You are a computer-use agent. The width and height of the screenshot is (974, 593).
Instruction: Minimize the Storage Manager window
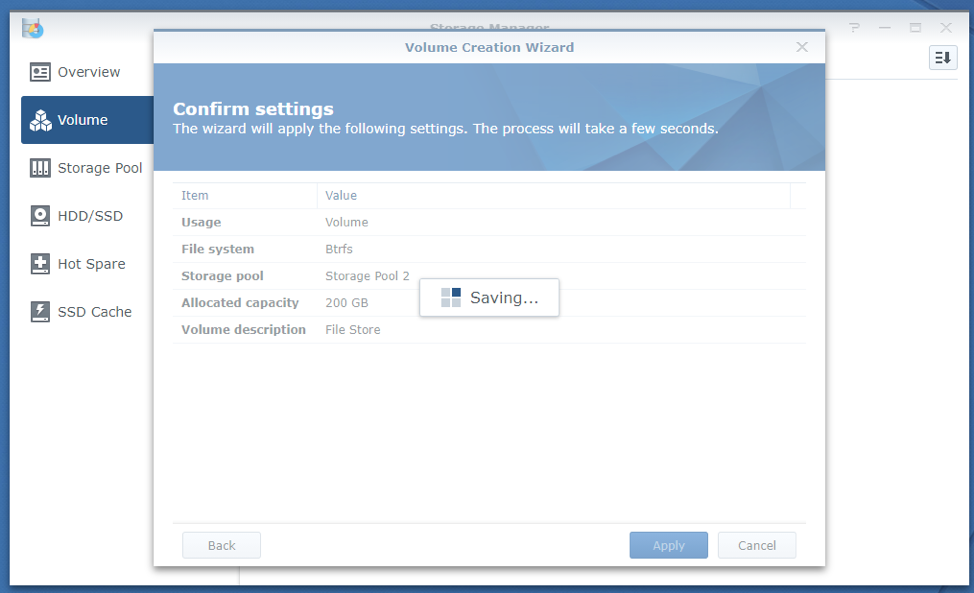(x=885, y=28)
